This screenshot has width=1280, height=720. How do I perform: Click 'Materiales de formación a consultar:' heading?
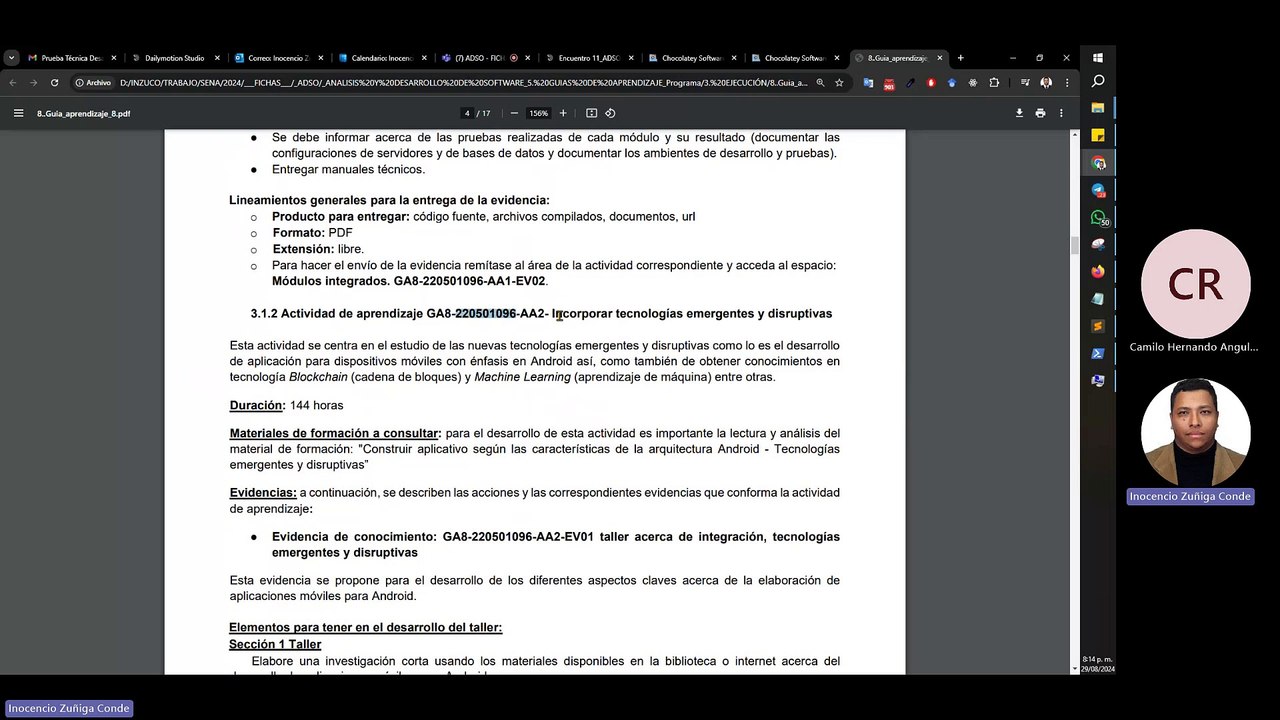(335, 433)
